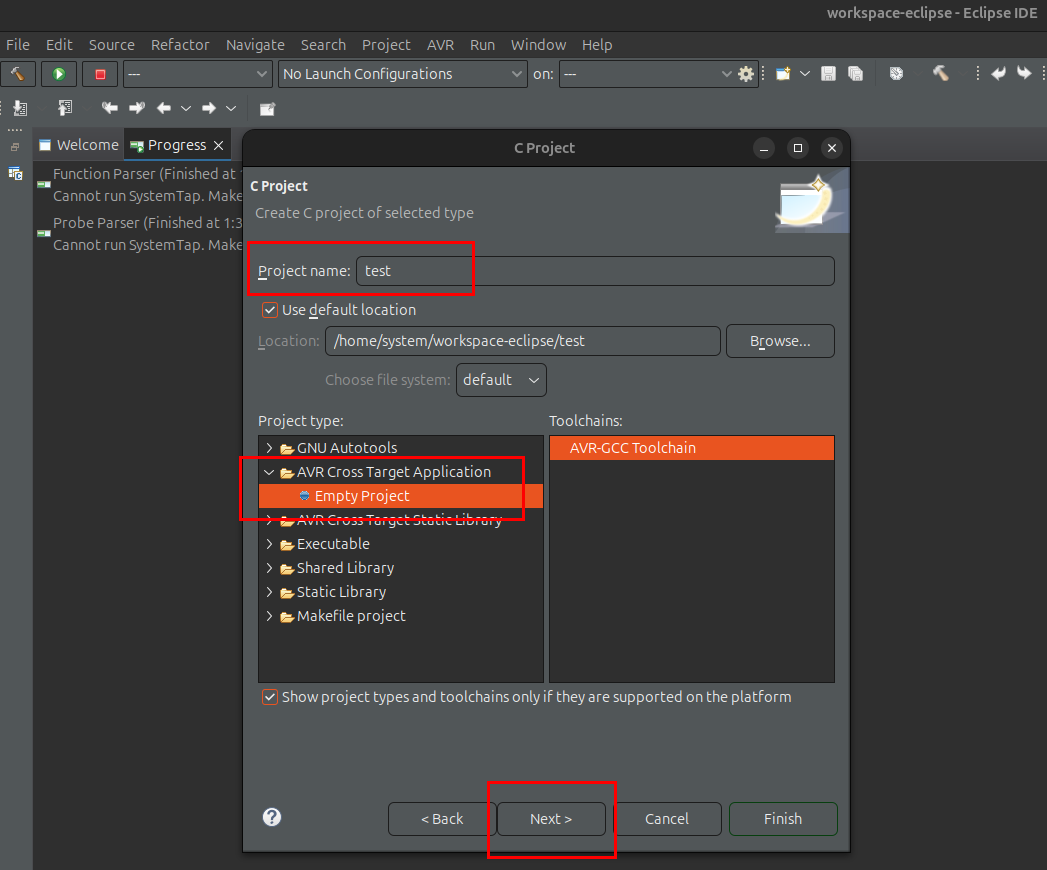Click the Cancel button
Screen dimensions: 1047x870
(666, 819)
